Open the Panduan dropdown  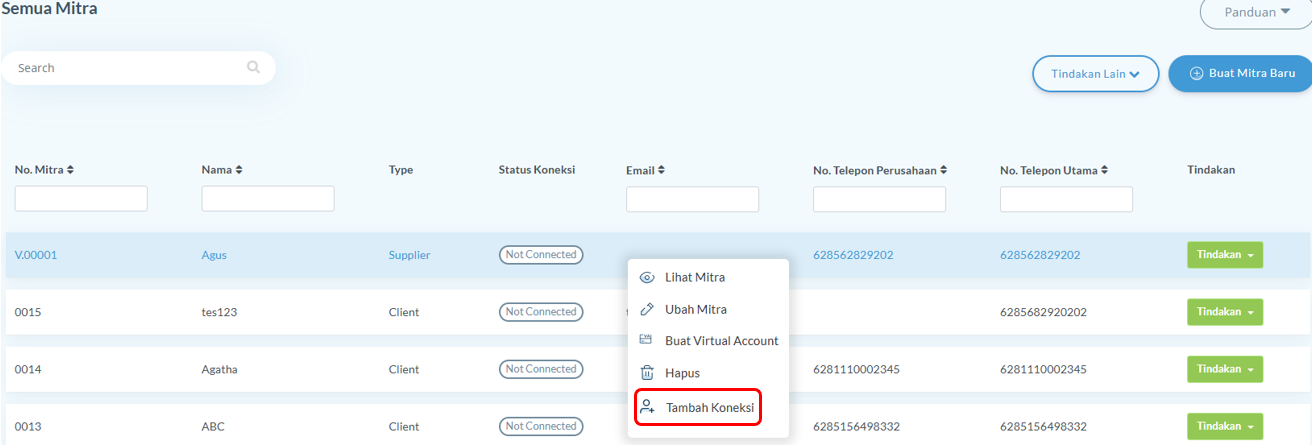click(1256, 12)
